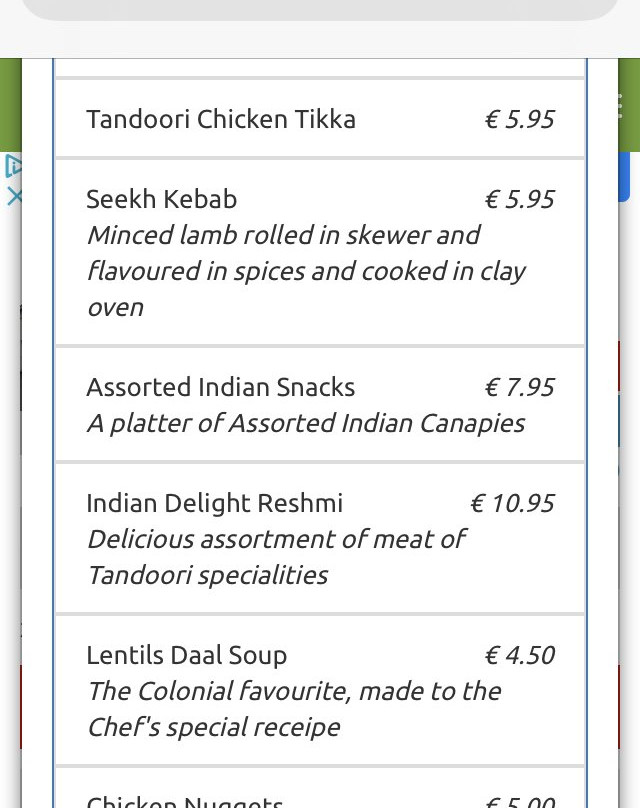Click the AdChoices info icon
Image resolution: width=640 pixels, height=808 pixels.
coord(12,166)
